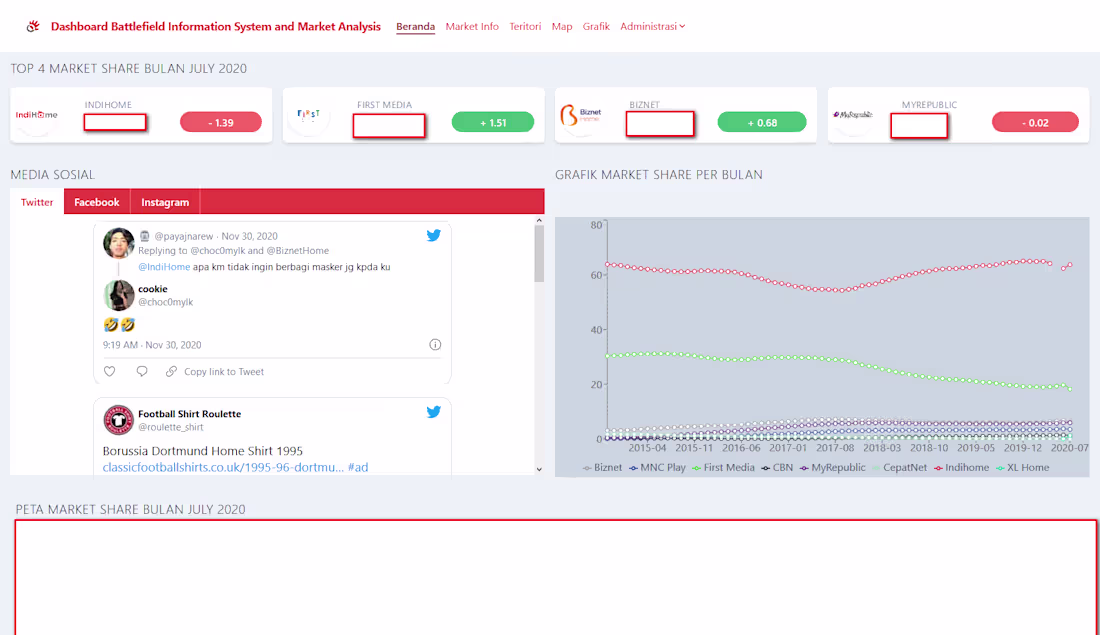Image resolution: width=1100 pixels, height=635 pixels.
Task: Click the social media panel scrollbar
Action: tap(539, 255)
